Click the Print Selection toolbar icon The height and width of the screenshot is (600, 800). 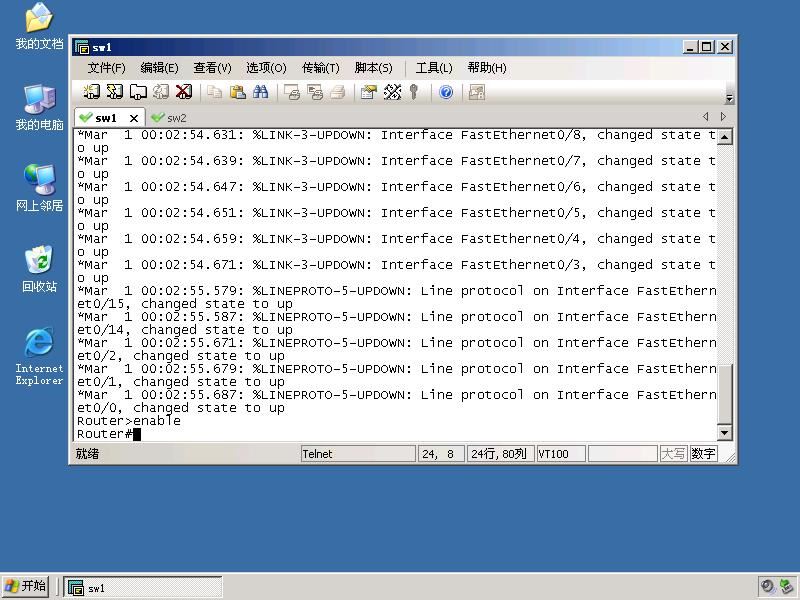point(315,92)
